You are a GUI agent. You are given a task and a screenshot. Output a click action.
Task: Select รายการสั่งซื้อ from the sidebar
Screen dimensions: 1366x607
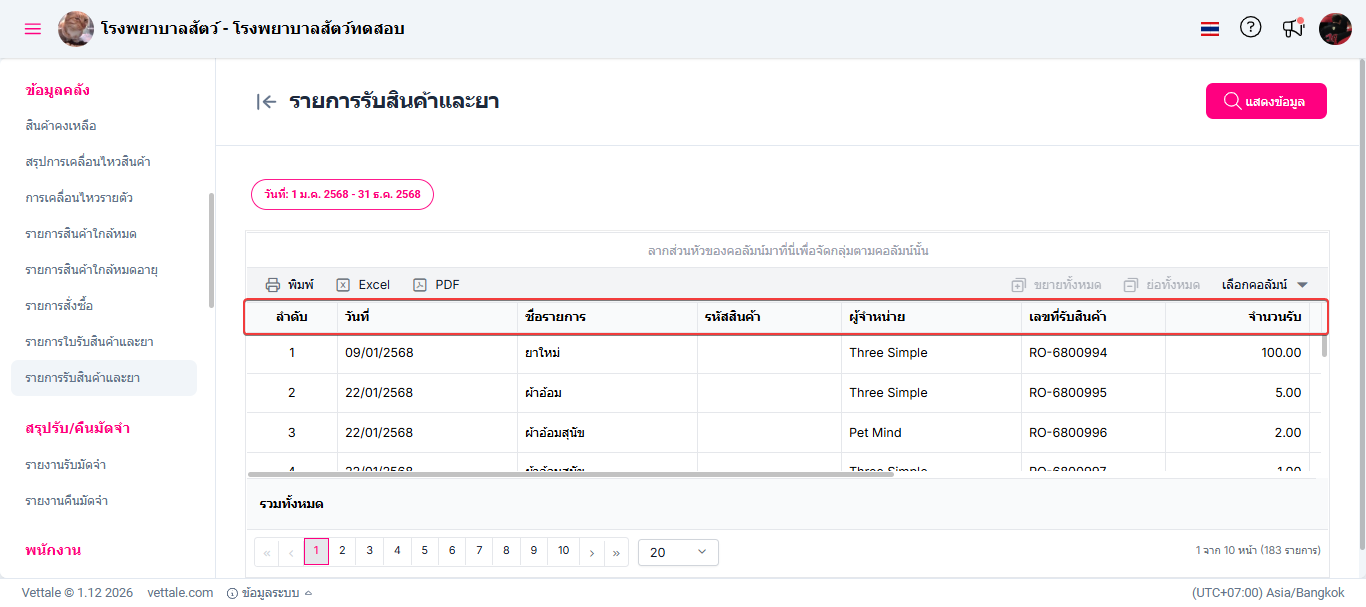coord(59,306)
